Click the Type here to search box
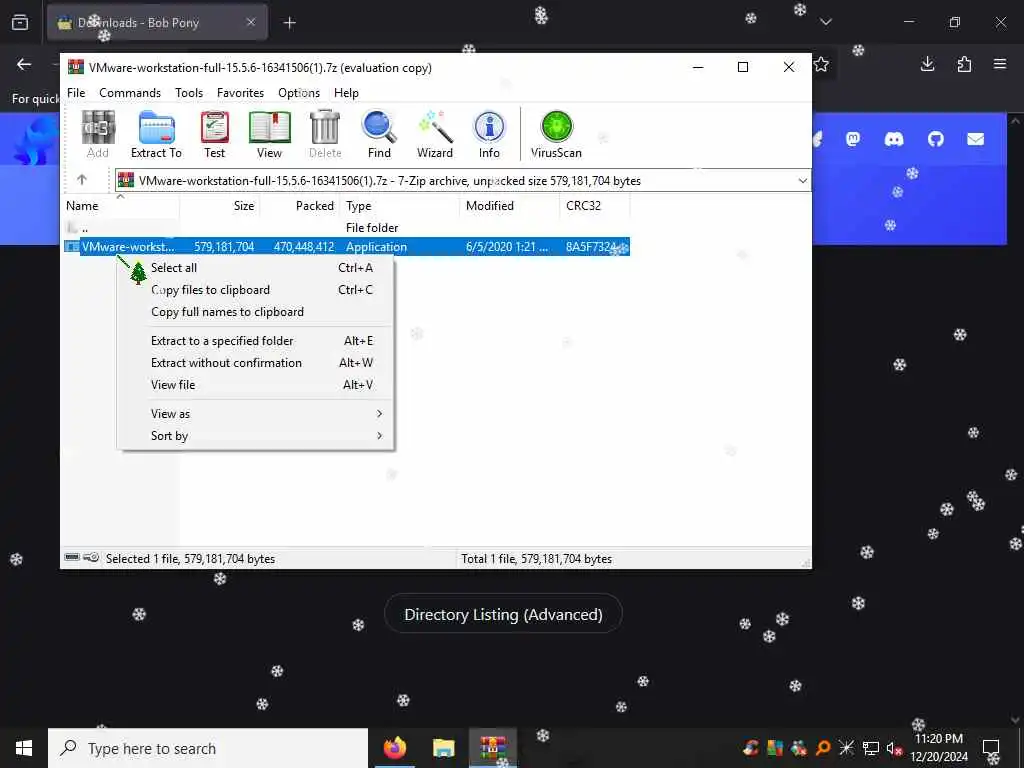This screenshot has width=1024, height=768. [x=208, y=748]
